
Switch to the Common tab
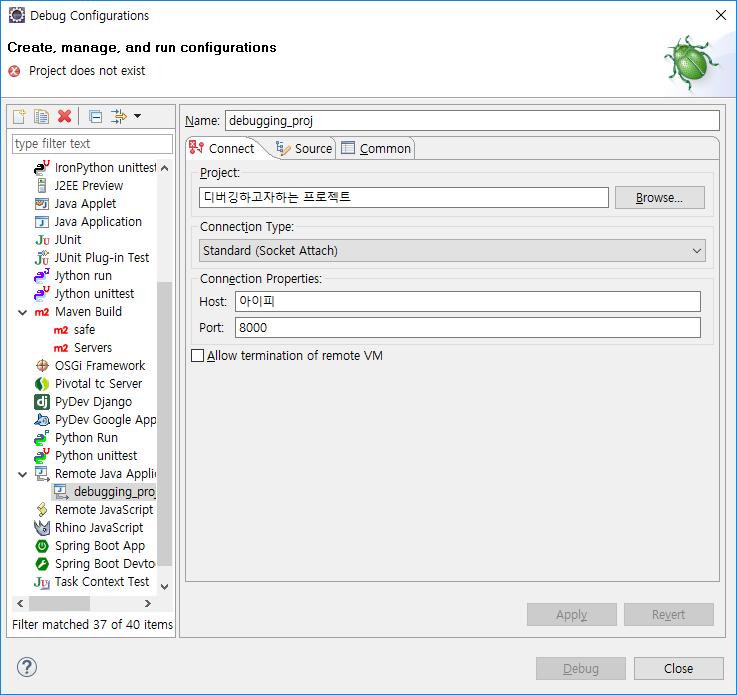[x=376, y=148]
